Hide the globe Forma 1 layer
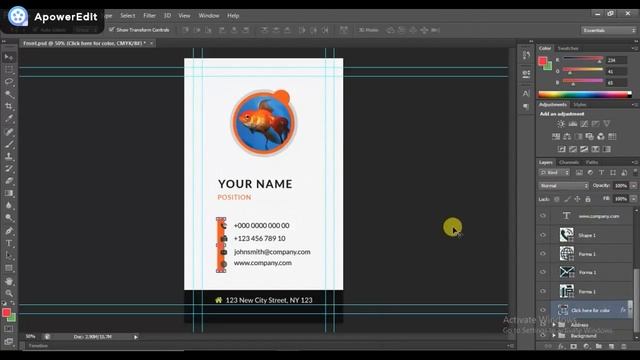 coord(543,253)
